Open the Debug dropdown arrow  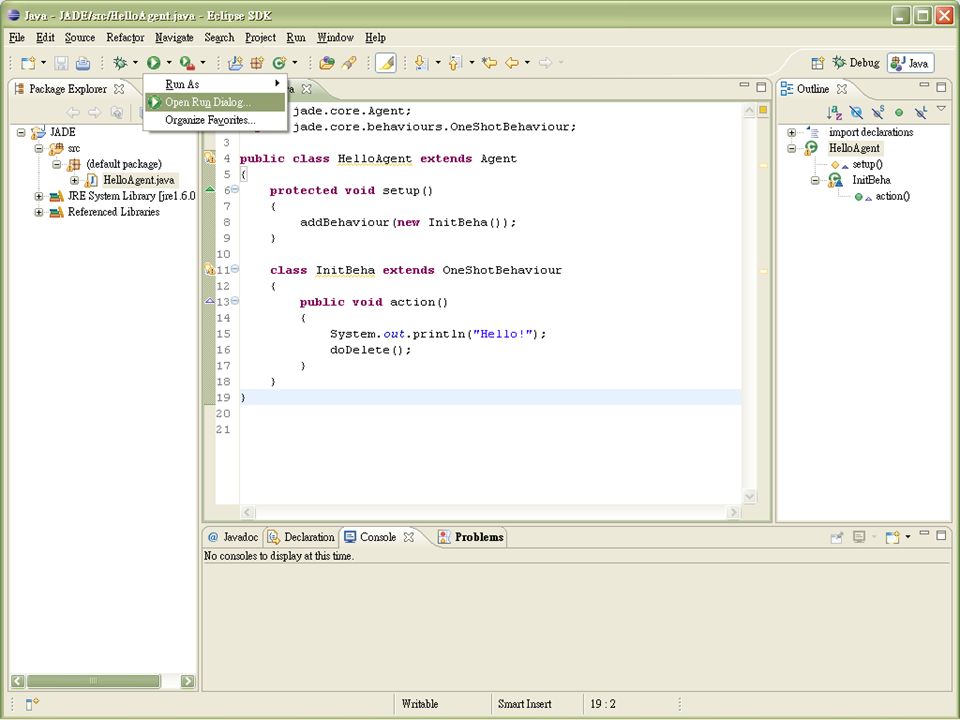(x=135, y=63)
